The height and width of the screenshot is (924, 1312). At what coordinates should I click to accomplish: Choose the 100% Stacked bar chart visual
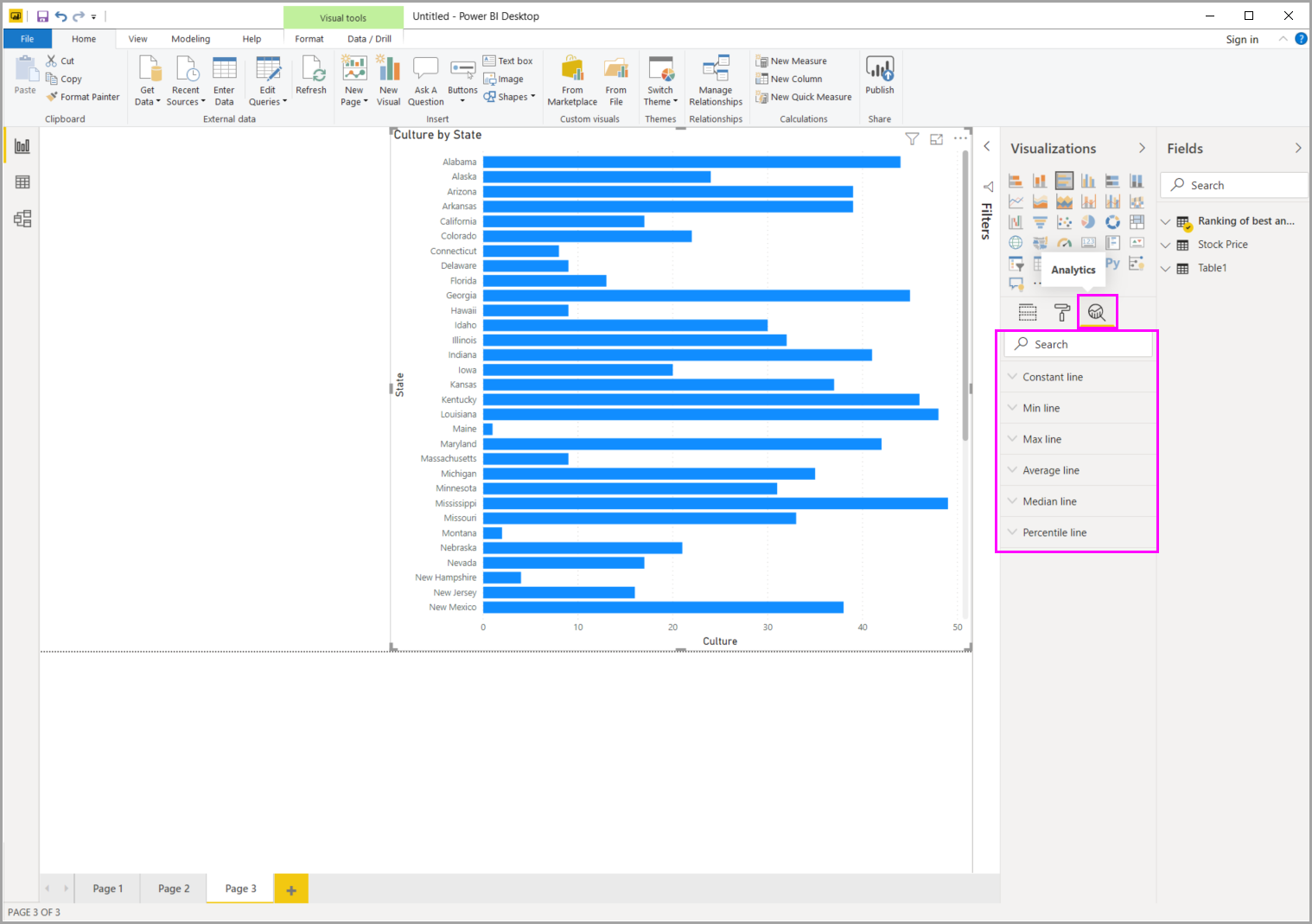(1112, 181)
